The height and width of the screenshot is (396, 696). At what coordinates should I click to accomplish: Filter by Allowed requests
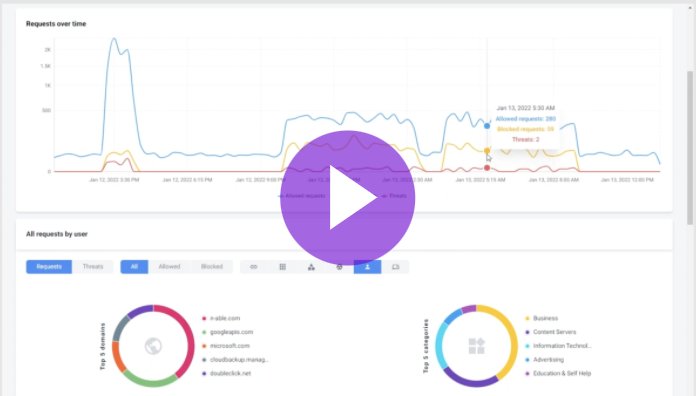(169, 266)
